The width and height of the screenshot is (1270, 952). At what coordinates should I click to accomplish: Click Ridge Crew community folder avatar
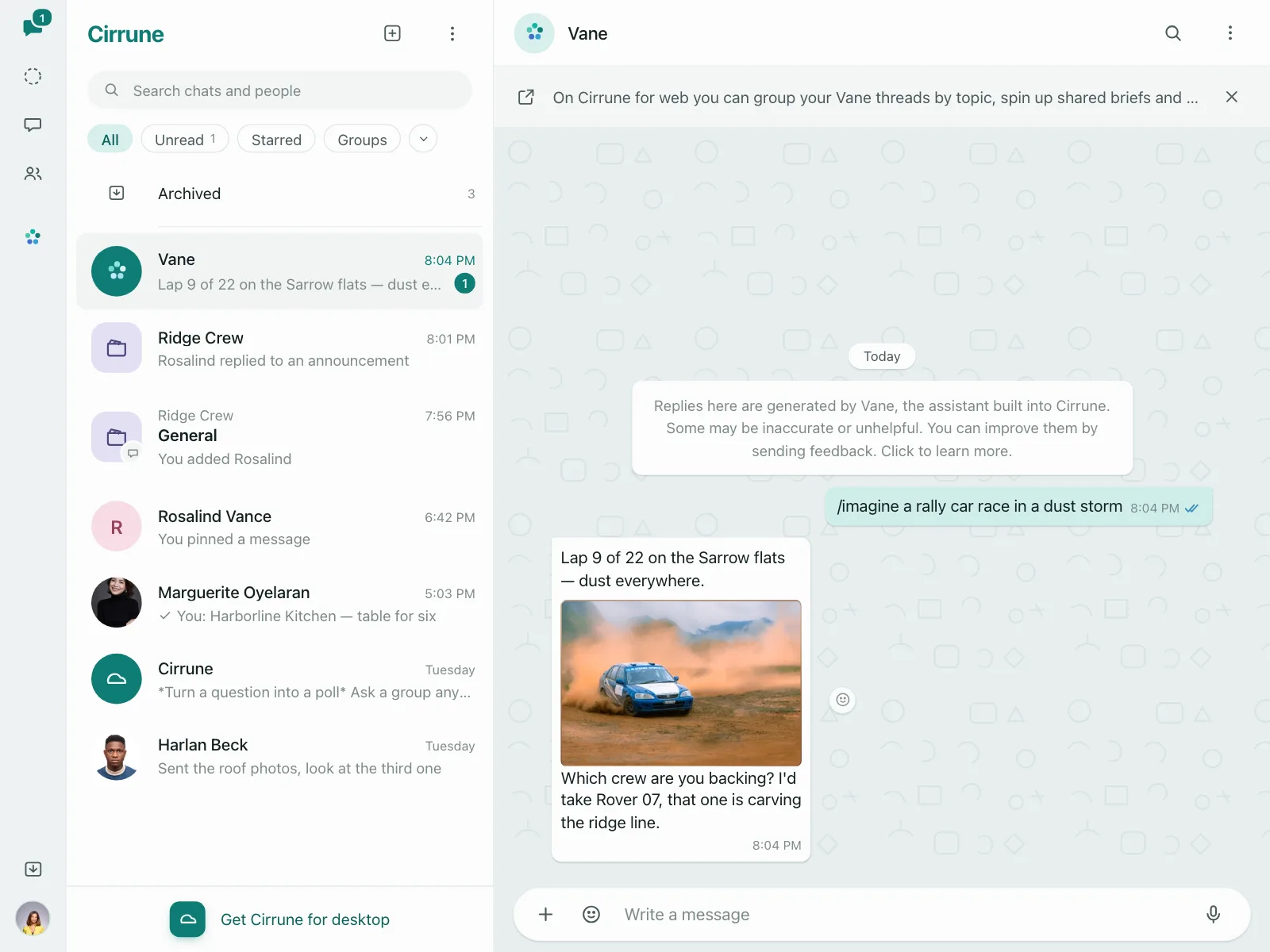pyautogui.click(x=117, y=347)
